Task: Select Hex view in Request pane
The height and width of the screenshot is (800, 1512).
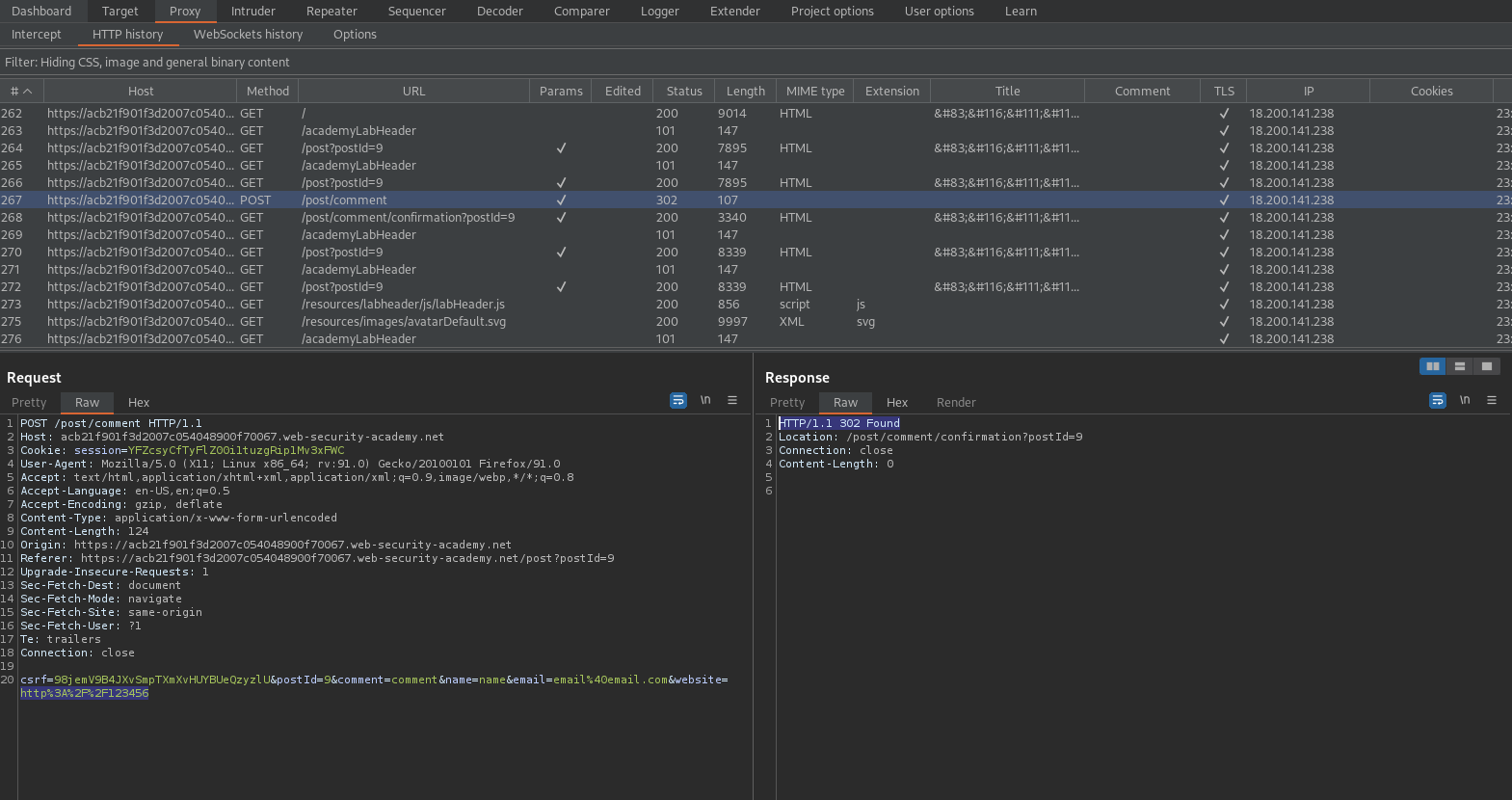Action: coord(139,403)
